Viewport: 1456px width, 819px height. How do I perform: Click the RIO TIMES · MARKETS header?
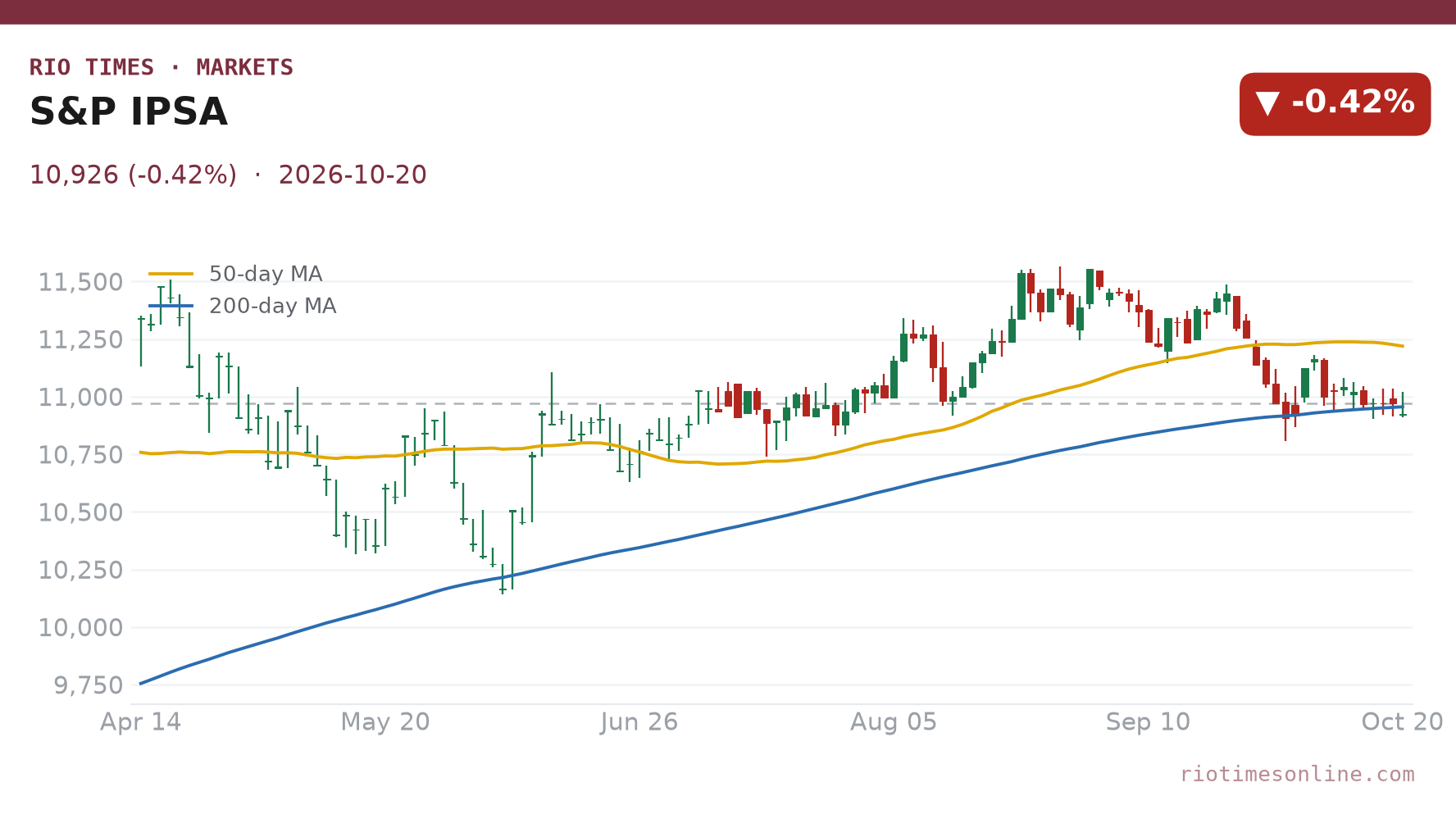[x=162, y=67]
